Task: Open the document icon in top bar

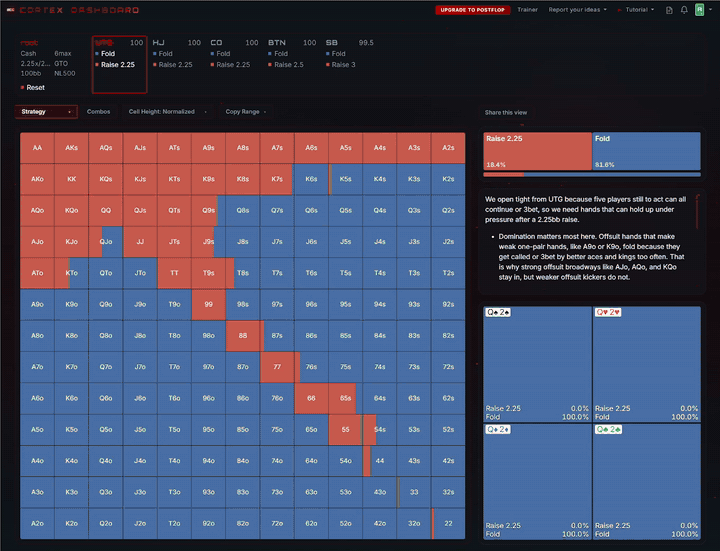Action: tap(669, 10)
